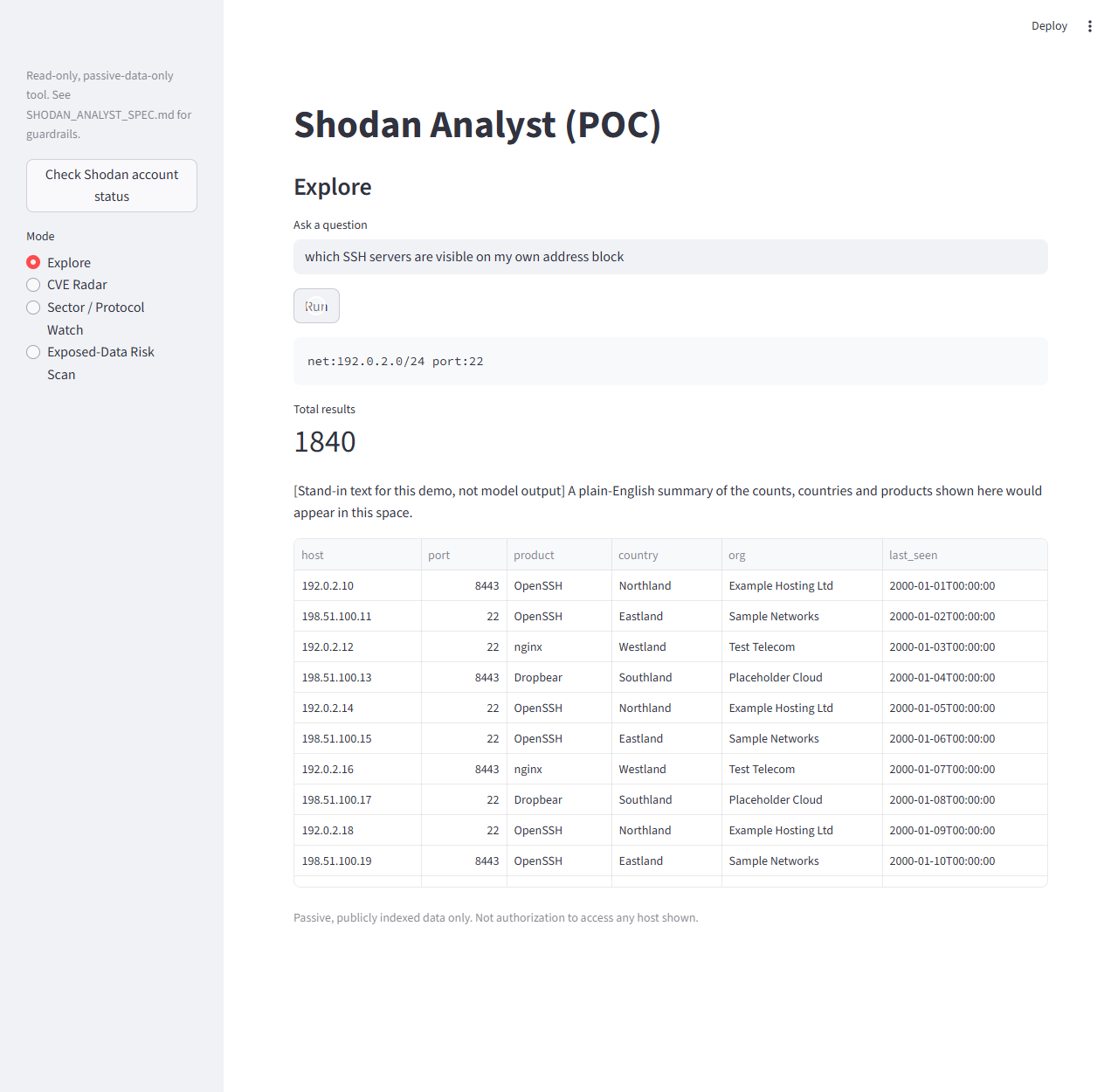
Task: Click last_seen 2000-01-05T00:00:00 cell
Action: pos(964,708)
